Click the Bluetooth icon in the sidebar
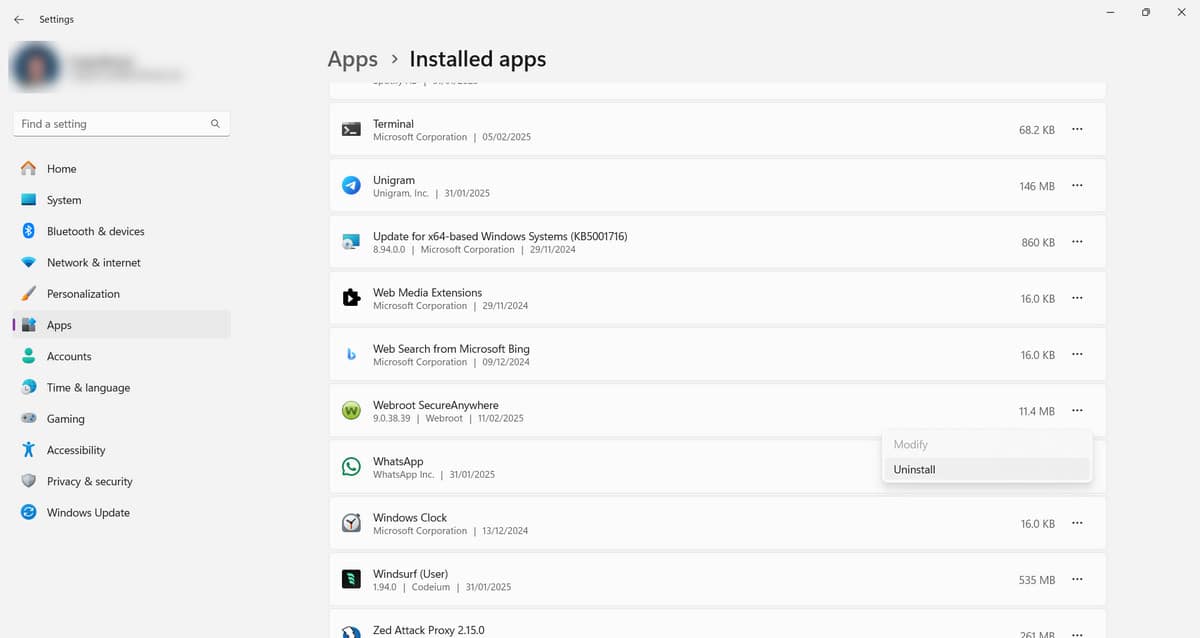 point(29,231)
